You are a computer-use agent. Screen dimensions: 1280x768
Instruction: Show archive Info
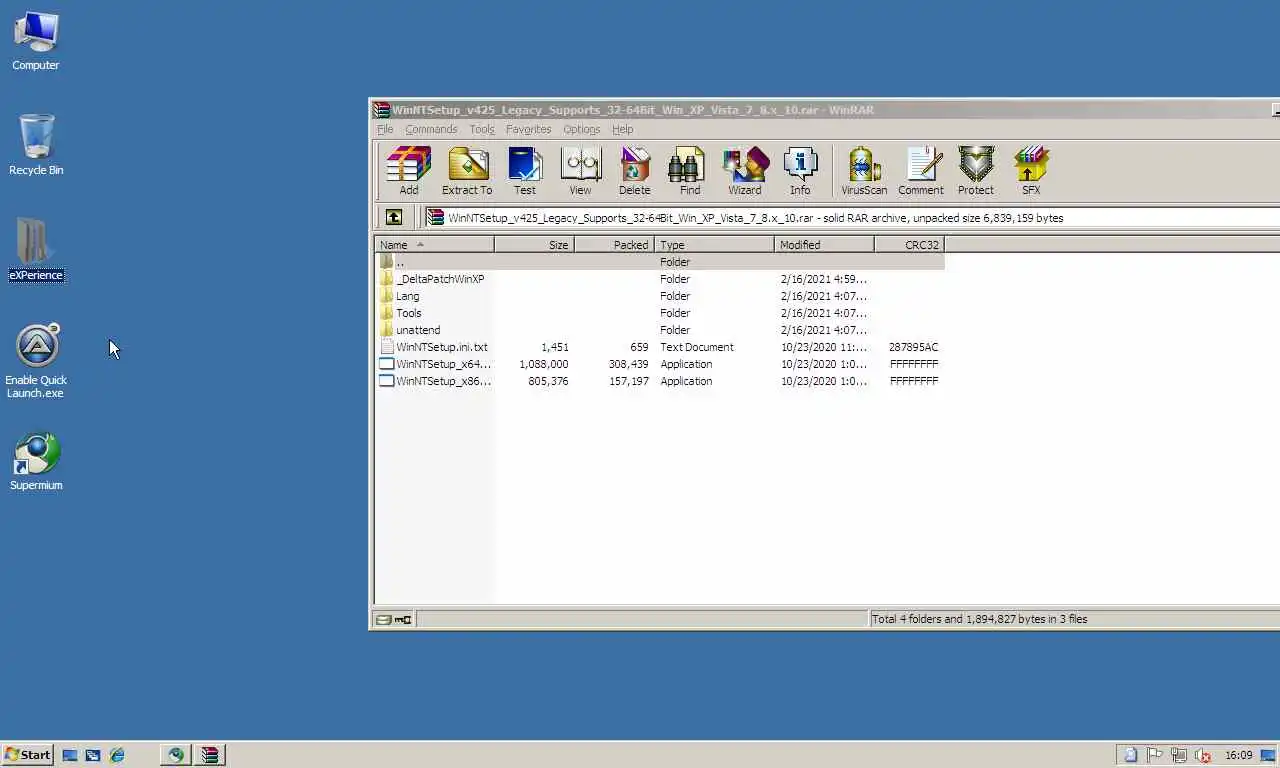point(800,171)
